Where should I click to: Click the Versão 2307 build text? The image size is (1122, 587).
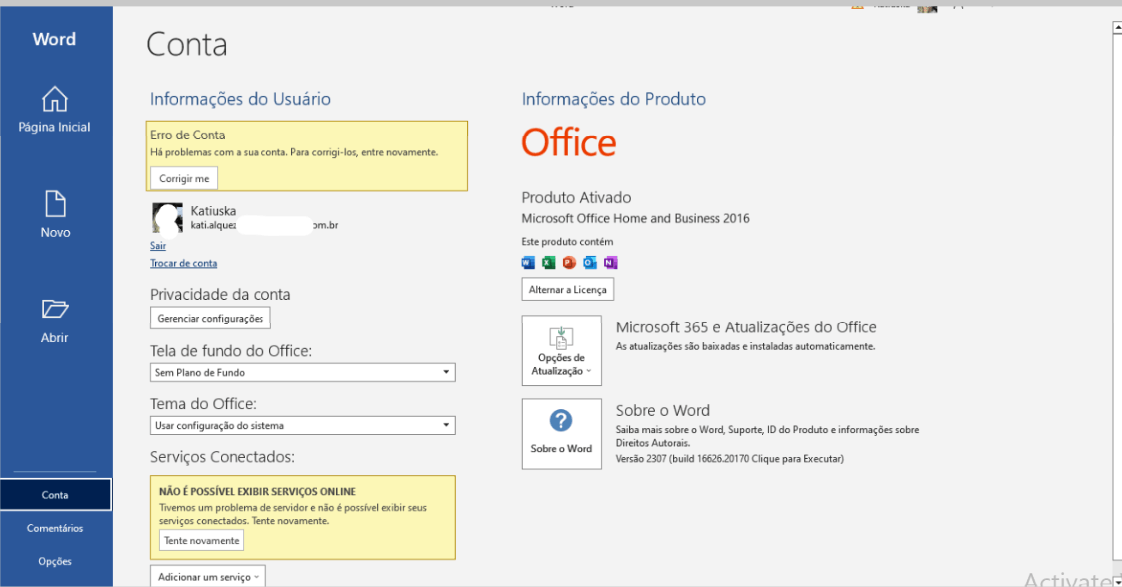[729, 459]
